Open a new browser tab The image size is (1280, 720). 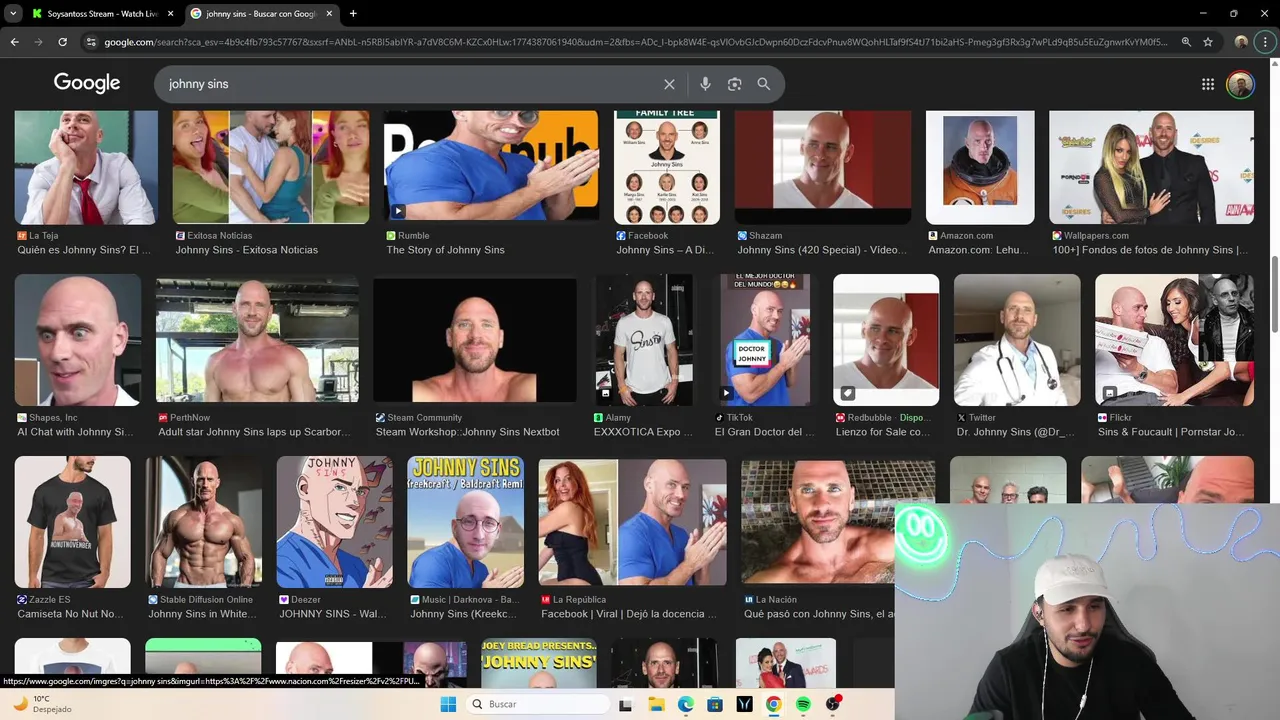[353, 14]
